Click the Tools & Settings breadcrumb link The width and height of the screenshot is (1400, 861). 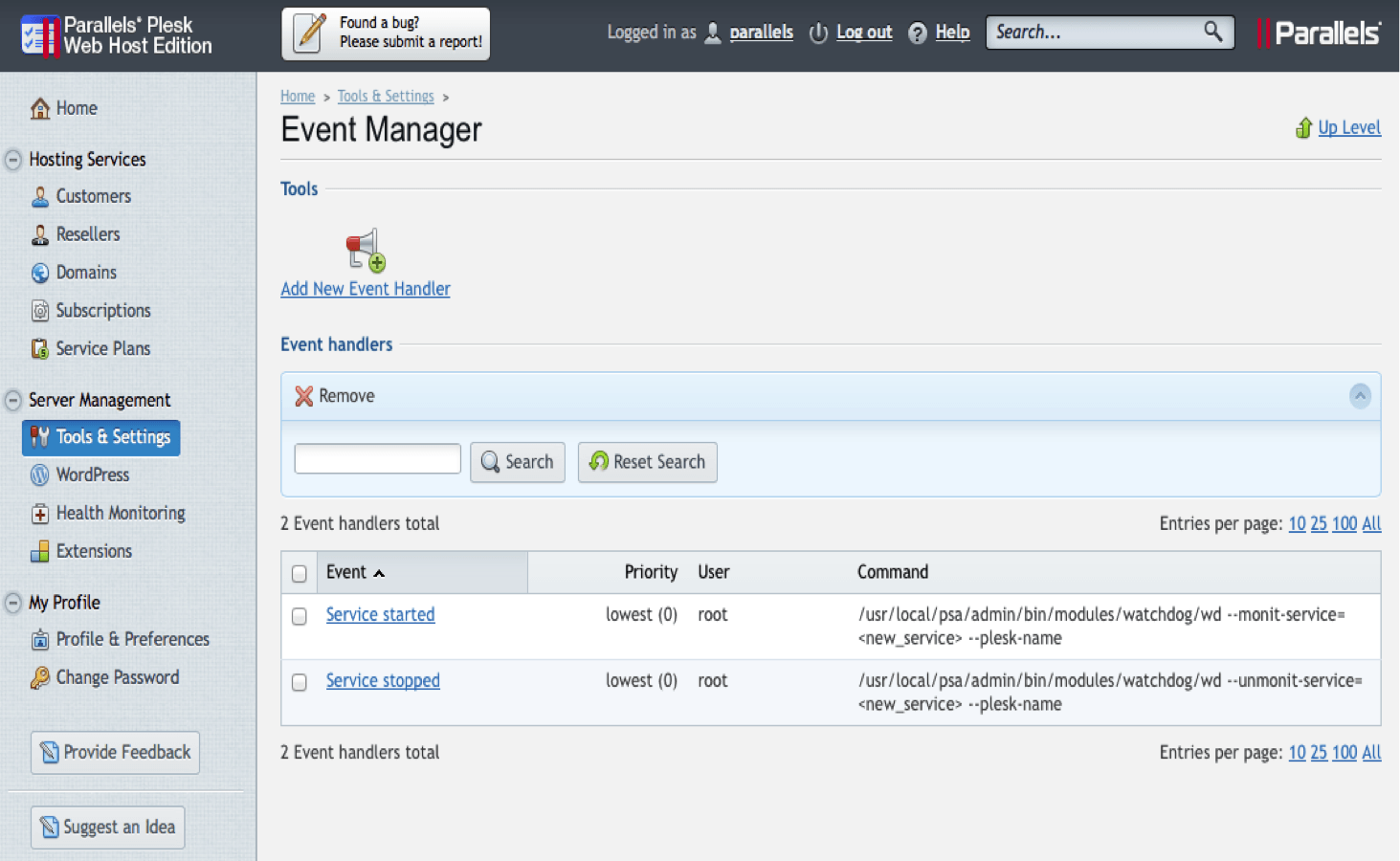(x=386, y=97)
